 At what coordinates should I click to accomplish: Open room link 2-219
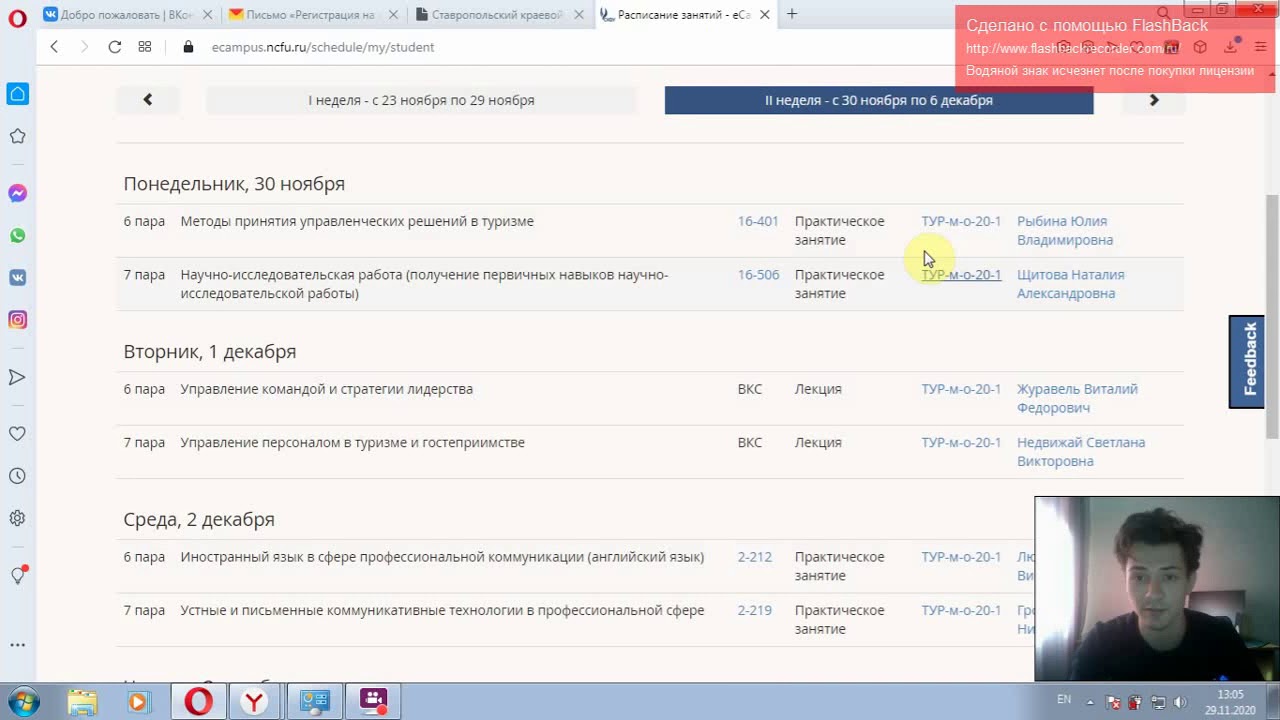[755, 611]
